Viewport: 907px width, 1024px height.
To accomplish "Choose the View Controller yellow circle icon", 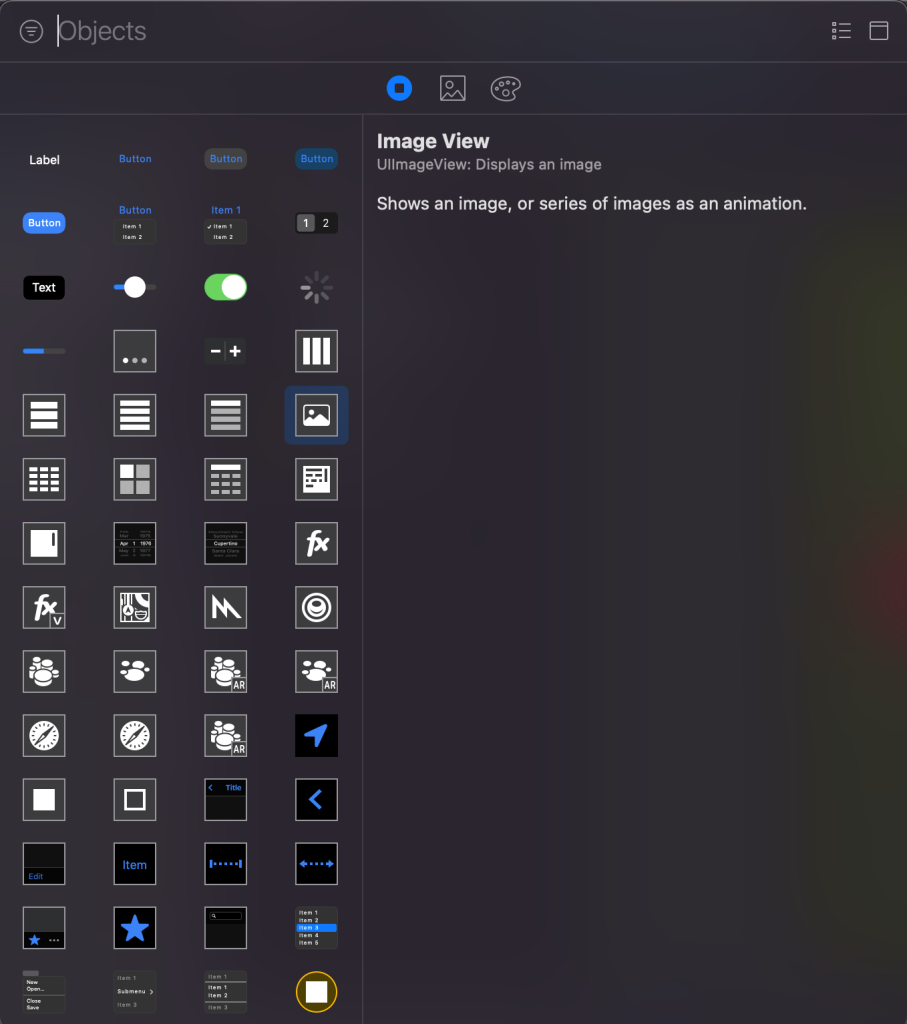I will [316, 992].
